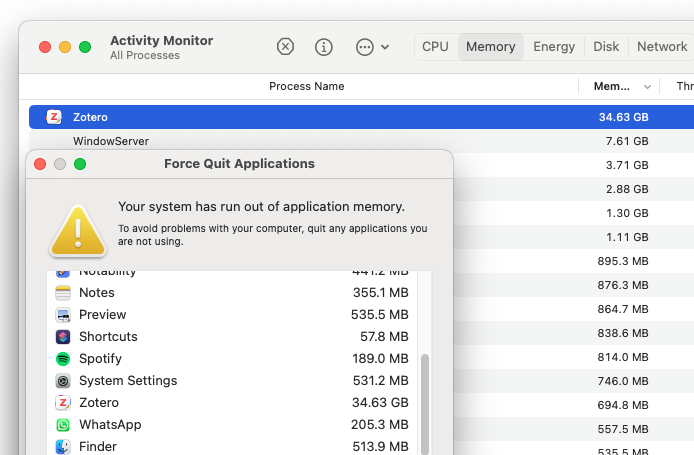Select Preview in Force Quit list
The height and width of the screenshot is (455, 694).
pos(232,315)
